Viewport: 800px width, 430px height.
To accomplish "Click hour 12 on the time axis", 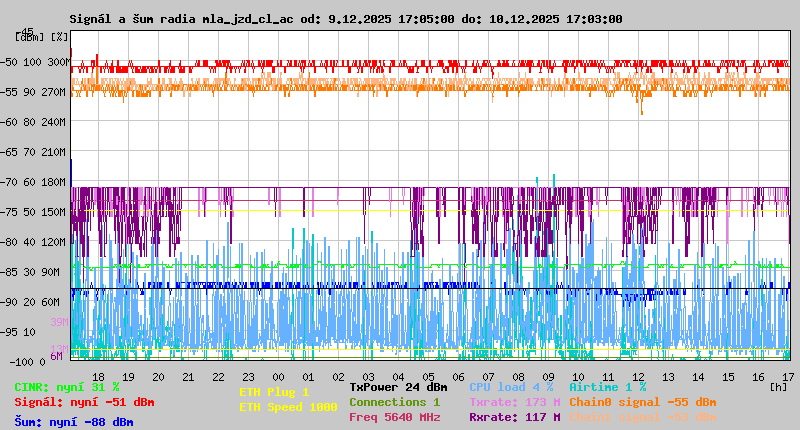I will (638, 376).
